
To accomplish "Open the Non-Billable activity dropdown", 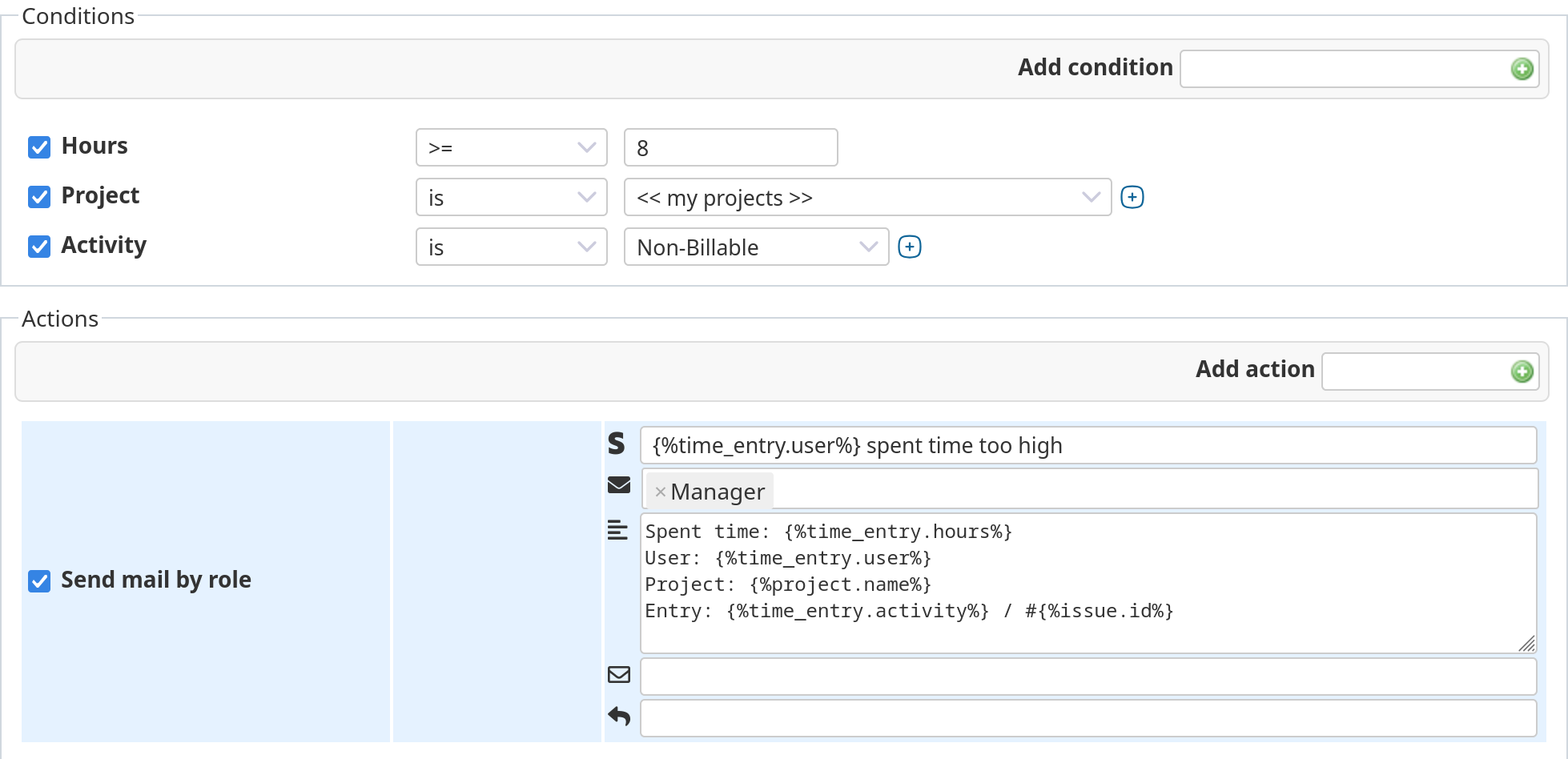I will click(x=756, y=247).
